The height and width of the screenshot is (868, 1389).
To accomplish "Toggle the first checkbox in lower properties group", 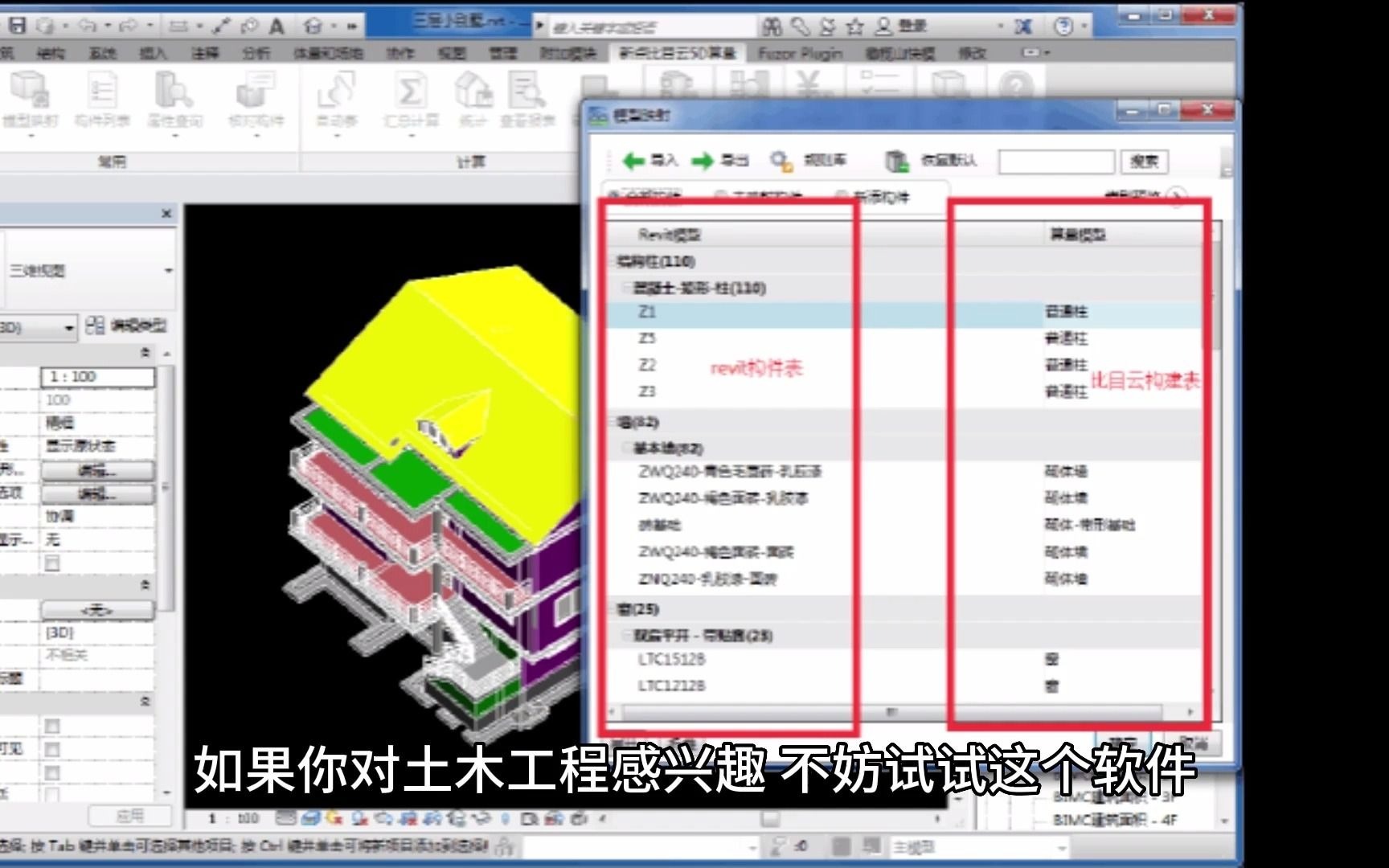I will tap(52, 727).
